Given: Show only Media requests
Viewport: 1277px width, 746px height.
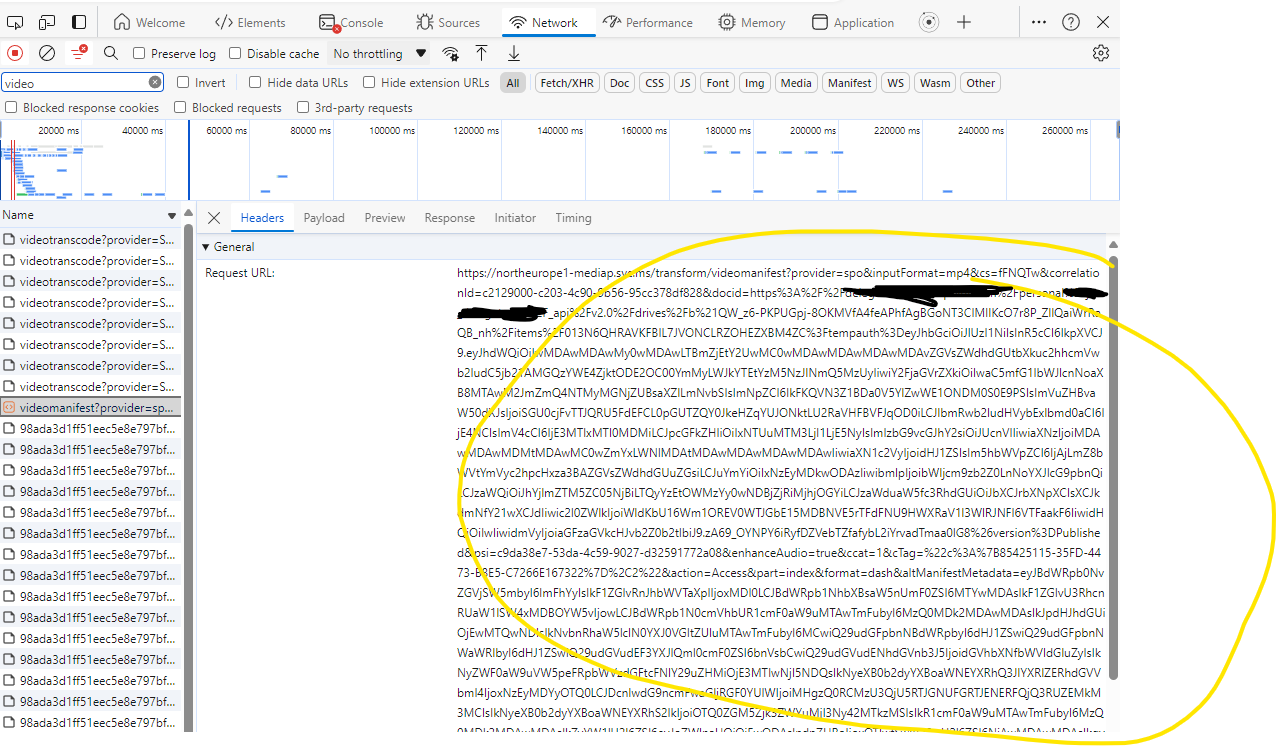Looking at the screenshot, I should [796, 82].
